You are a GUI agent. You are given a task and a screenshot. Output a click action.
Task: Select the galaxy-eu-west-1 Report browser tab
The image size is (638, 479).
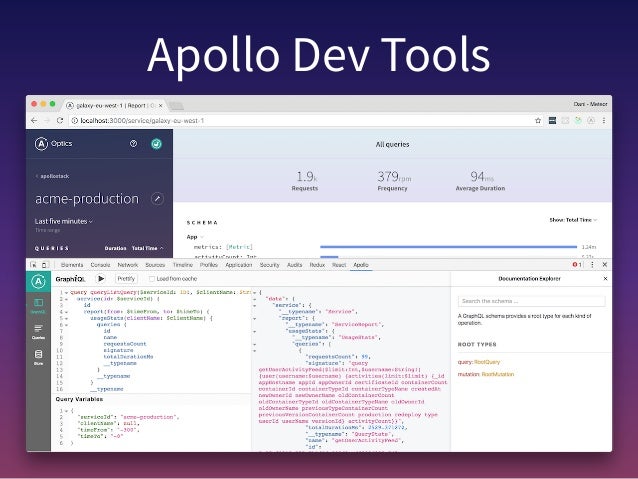[x=115, y=105]
